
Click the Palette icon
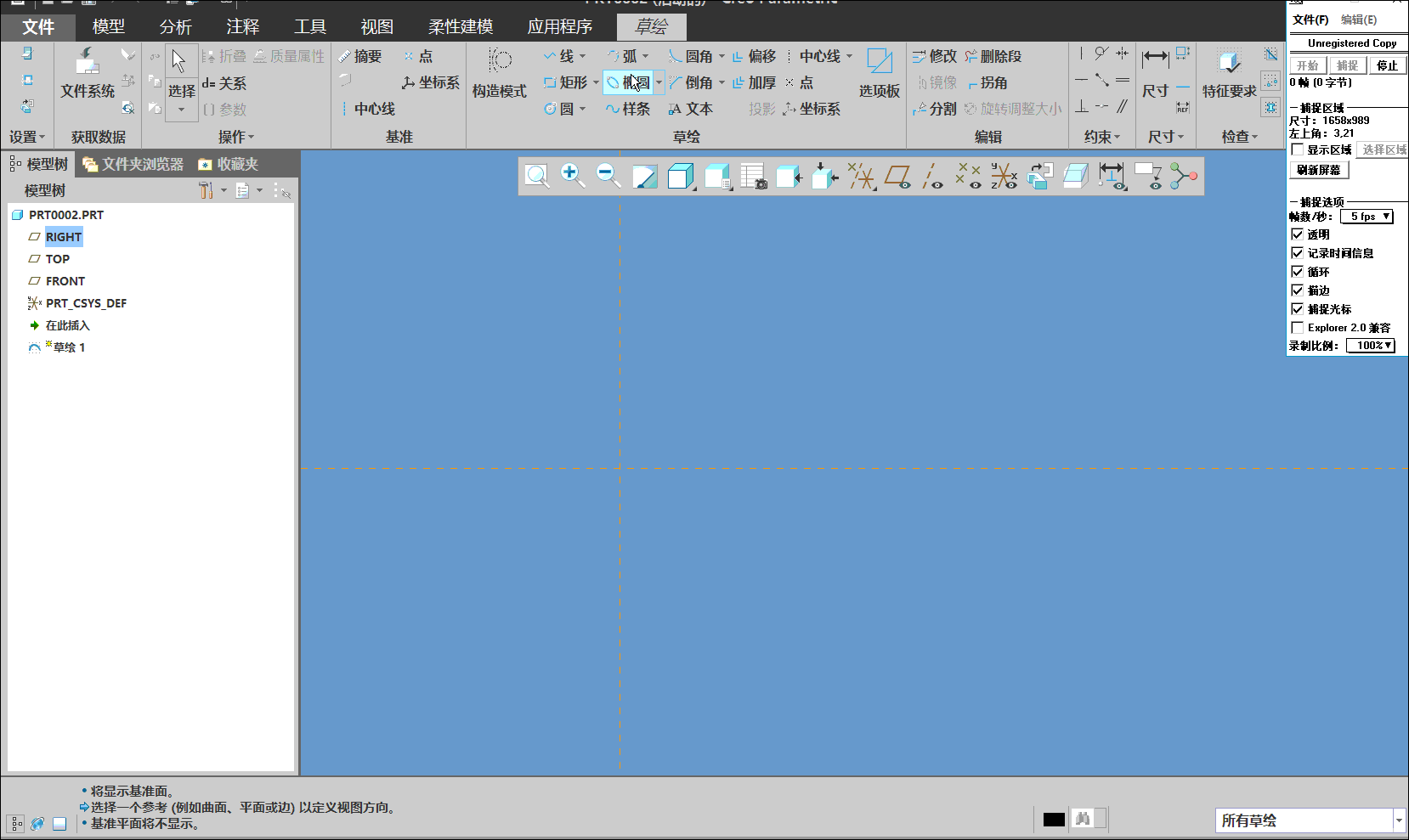pos(880,61)
